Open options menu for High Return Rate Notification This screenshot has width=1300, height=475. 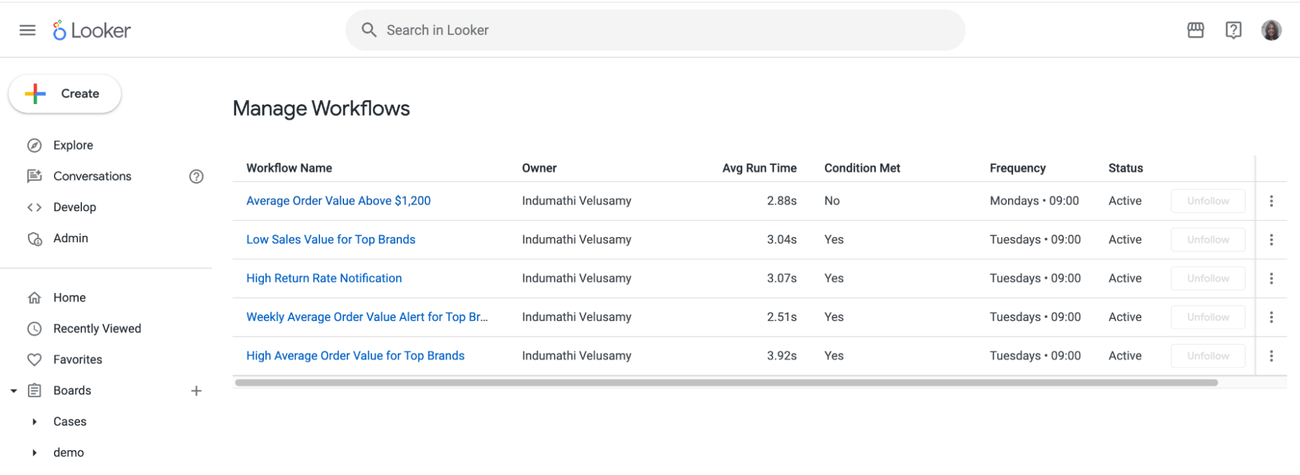(x=1271, y=278)
